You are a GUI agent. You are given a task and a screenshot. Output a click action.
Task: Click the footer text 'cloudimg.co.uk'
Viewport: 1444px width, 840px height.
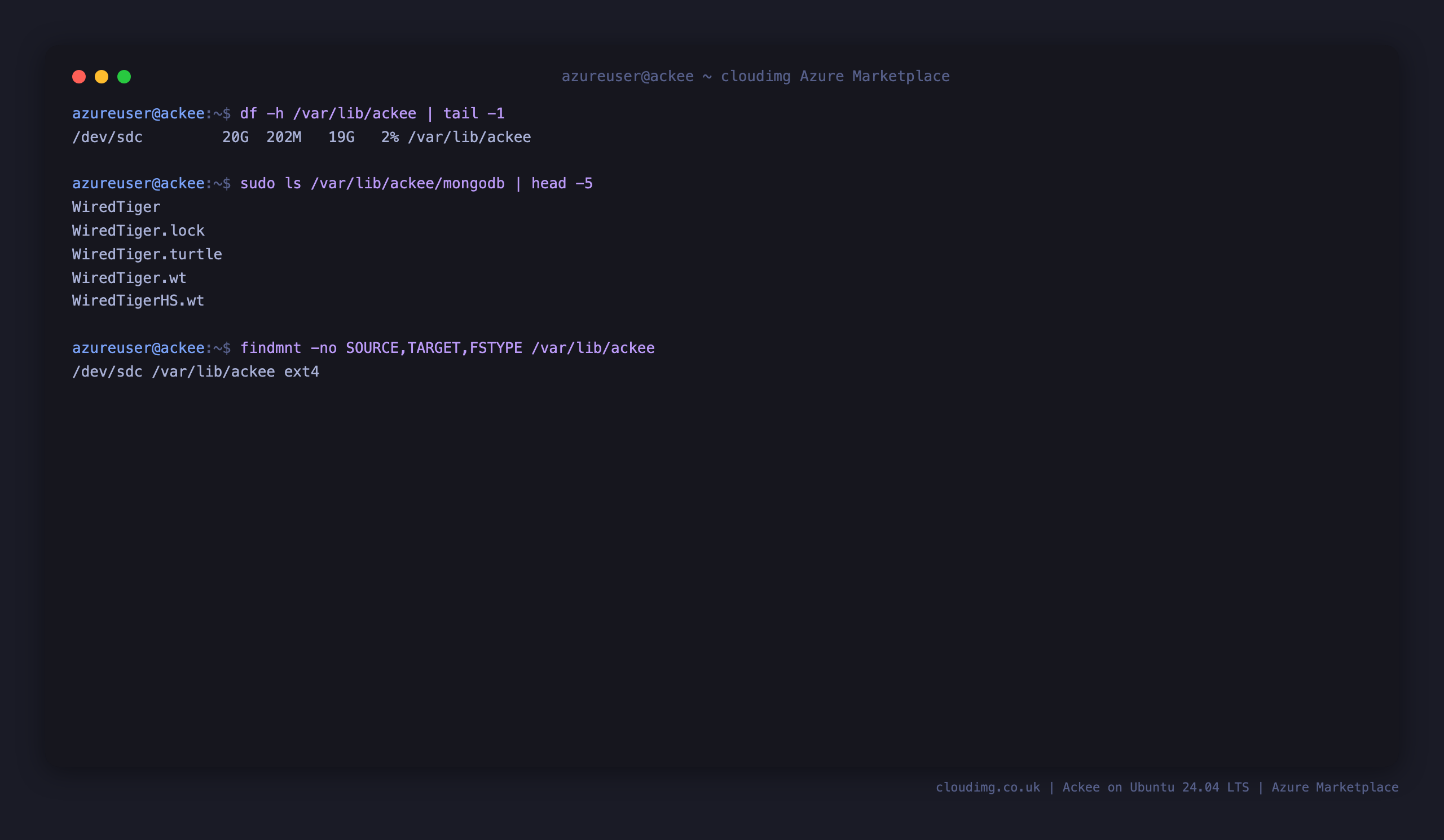point(988,788)
